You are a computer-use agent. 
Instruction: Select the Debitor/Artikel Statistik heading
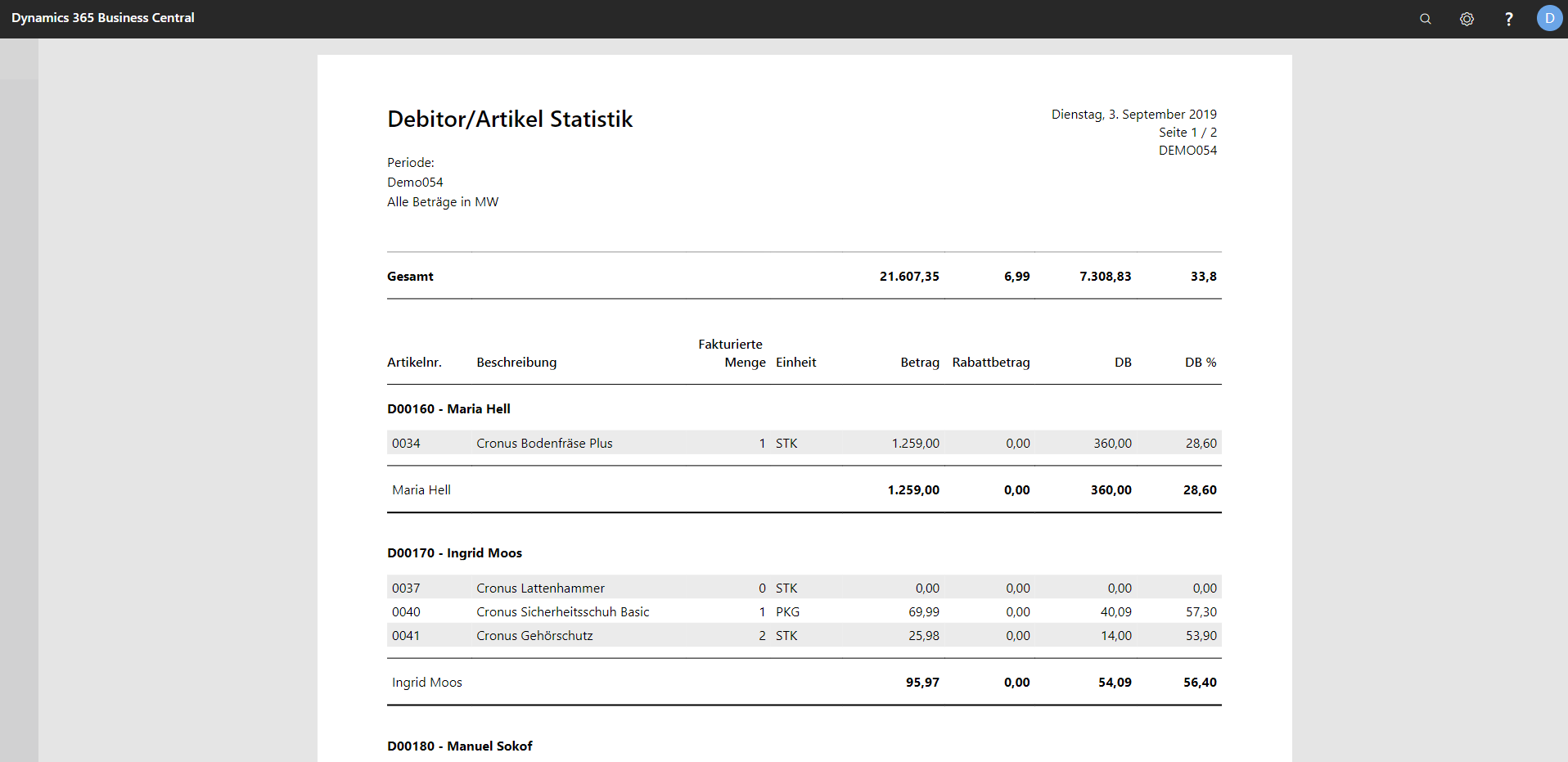coord(510,119)
